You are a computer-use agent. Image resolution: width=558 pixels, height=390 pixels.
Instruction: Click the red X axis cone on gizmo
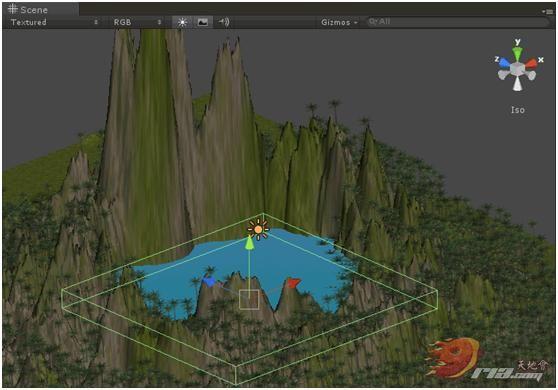[x=531, y=64]
